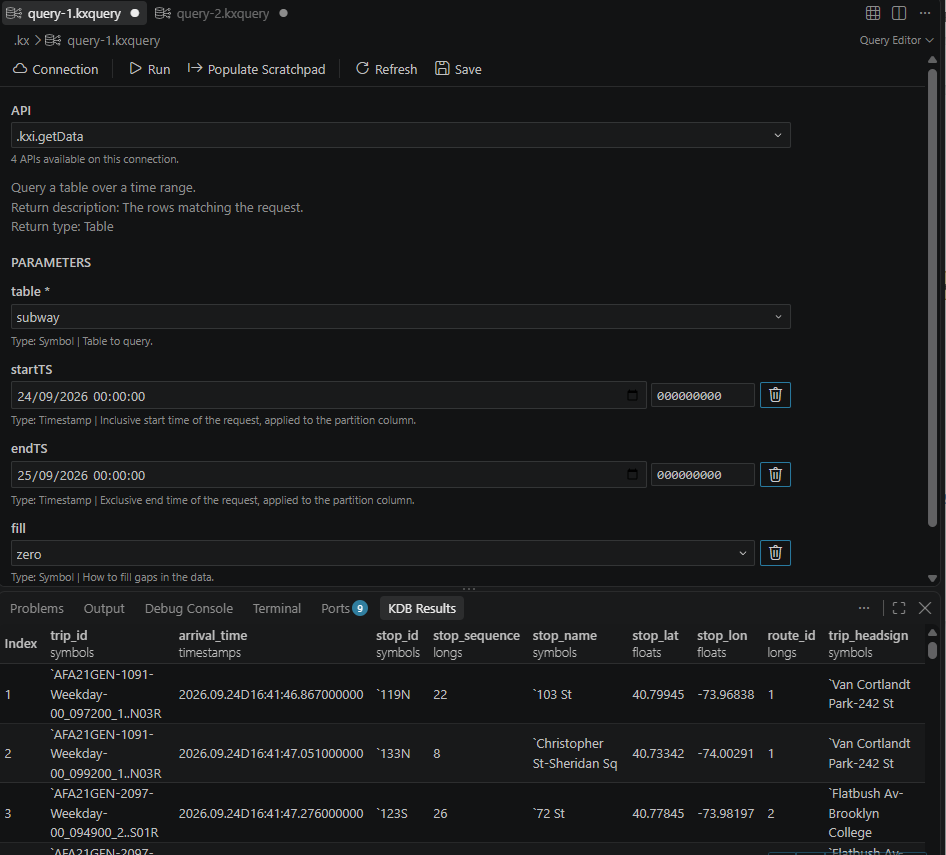This screenshot has width=946, height=855.
Task: Edit the endTS date-time field
Action: (x=328, y=475)
